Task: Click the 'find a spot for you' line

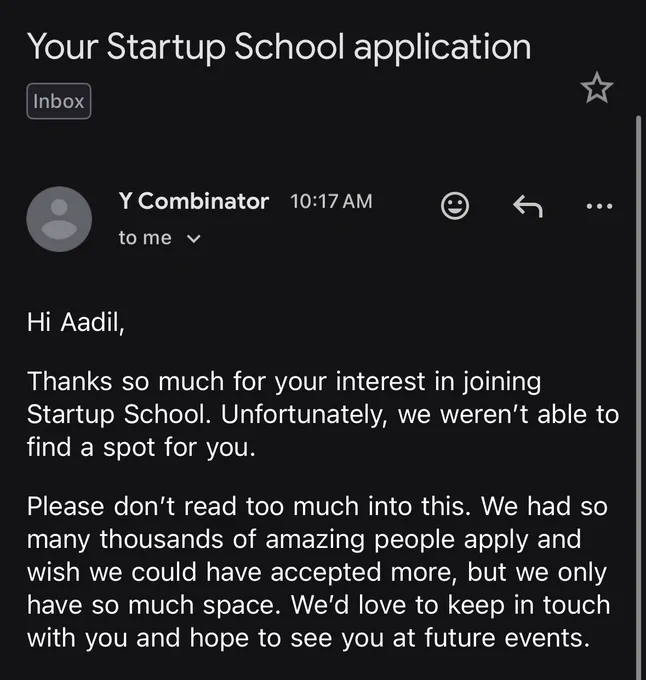Action: click(x=141, y=447)
